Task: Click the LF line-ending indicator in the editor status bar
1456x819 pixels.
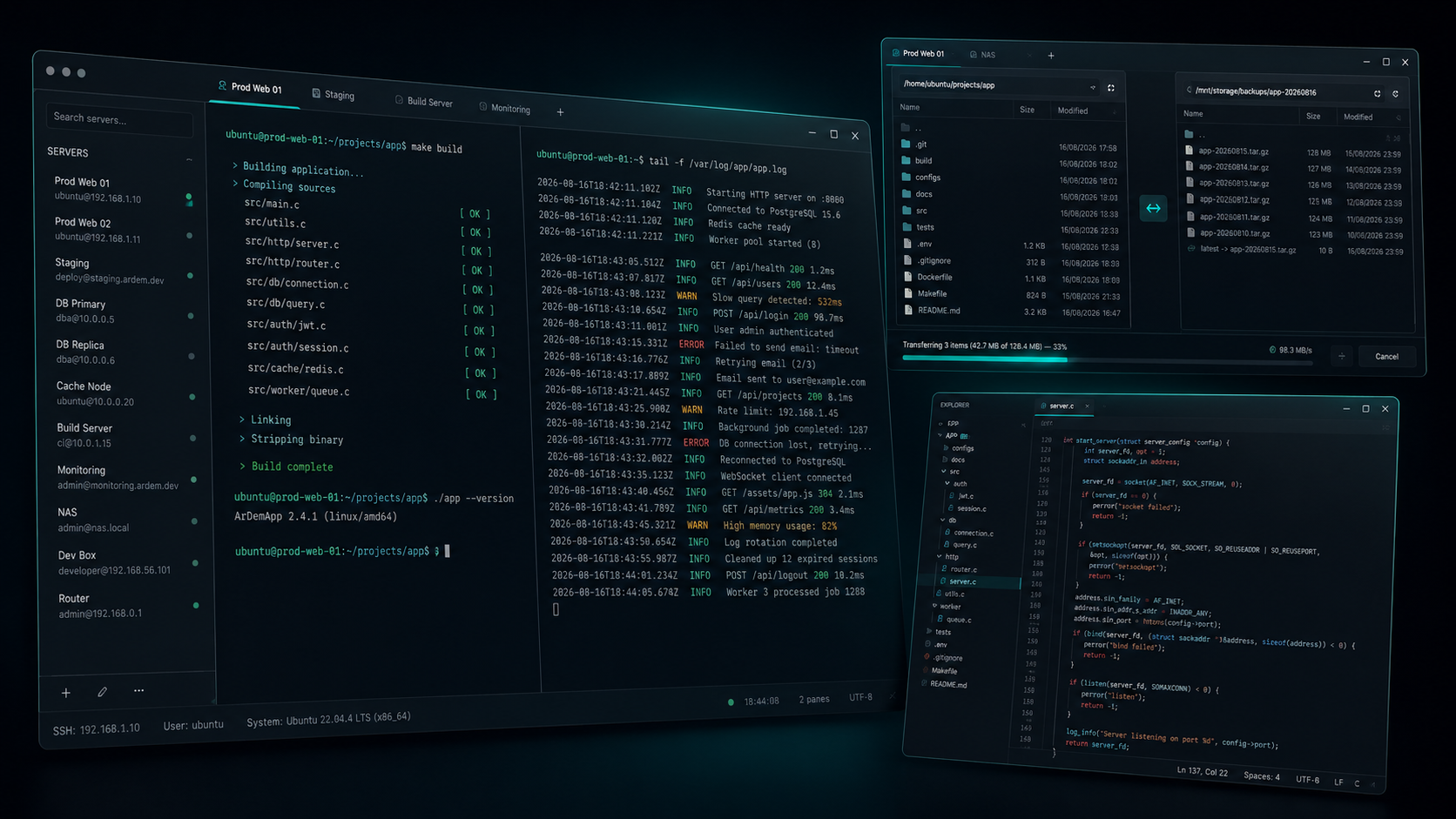Action: pyautogui.click(x=1338, y=782)
